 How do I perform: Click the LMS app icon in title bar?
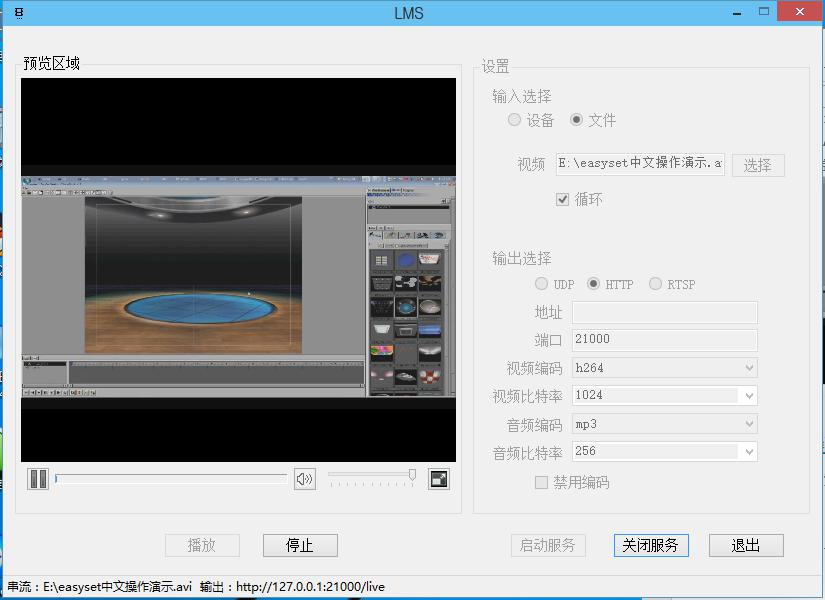click(19, 12)
